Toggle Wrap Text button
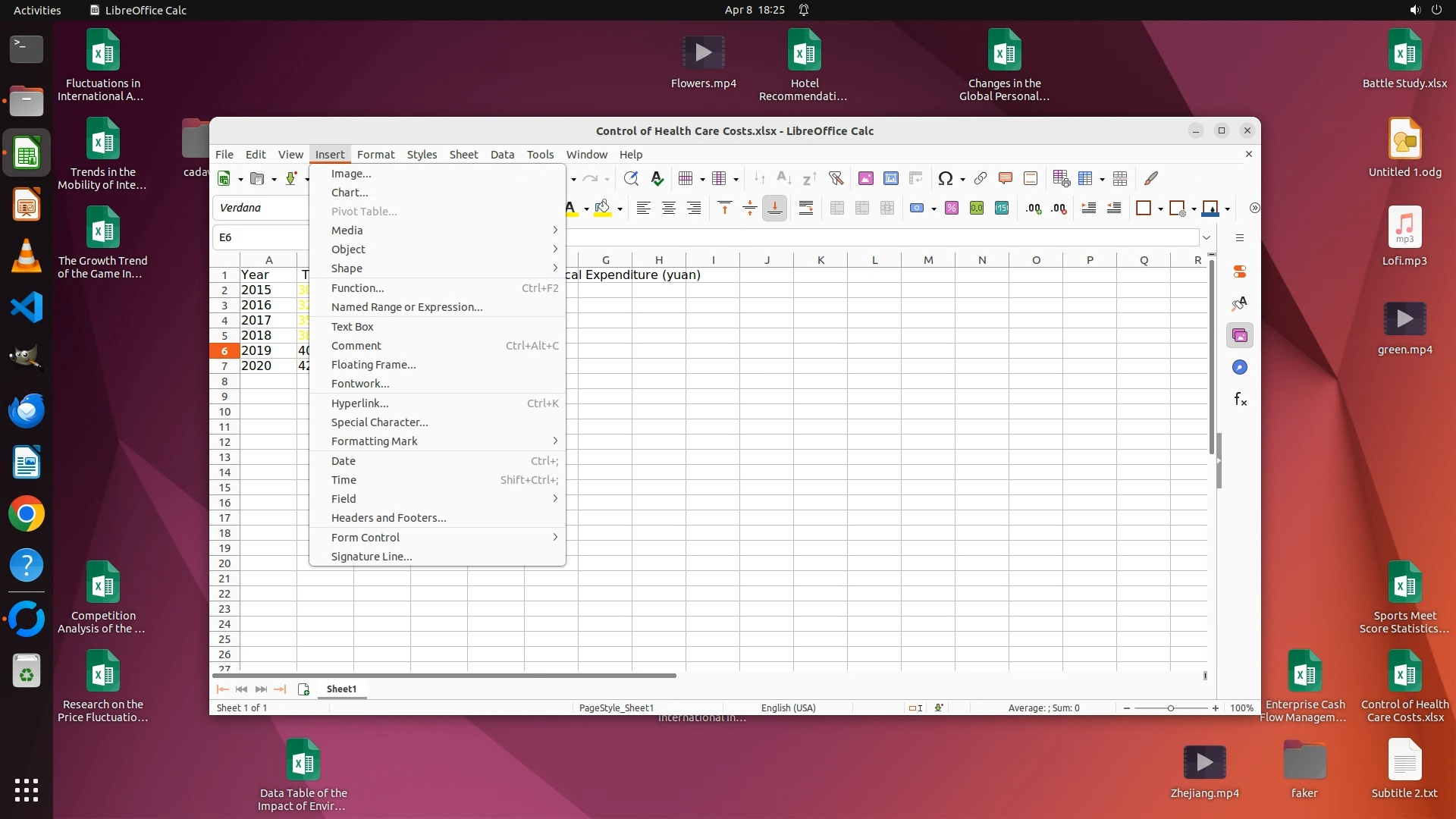The width and height of the screenshot is (1456, 819). pos(806,209)
